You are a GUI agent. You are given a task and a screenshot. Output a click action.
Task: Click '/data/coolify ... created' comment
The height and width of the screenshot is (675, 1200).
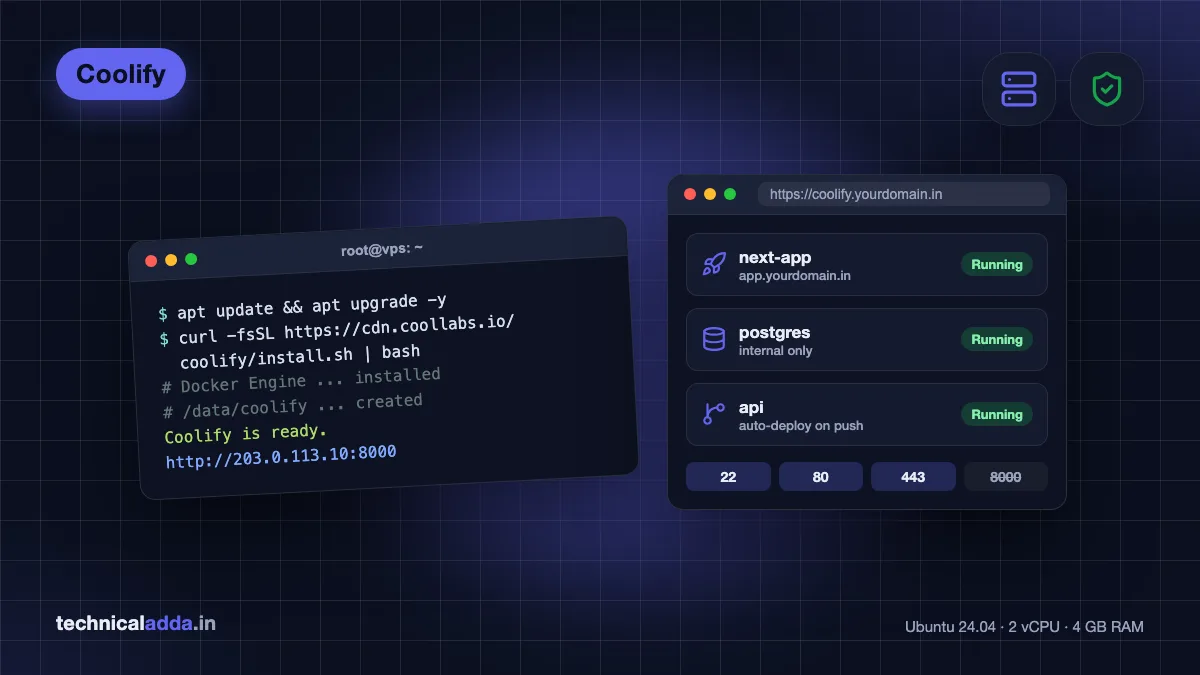click(x=292, y=406)
